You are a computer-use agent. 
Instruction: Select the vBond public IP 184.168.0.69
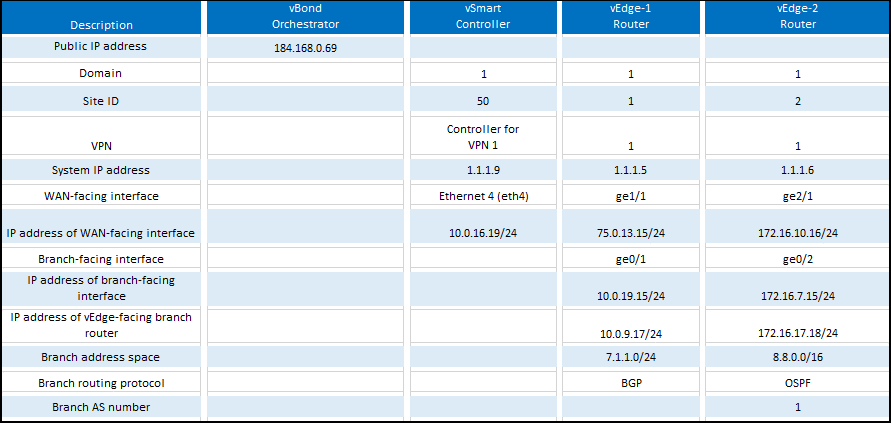305,48
